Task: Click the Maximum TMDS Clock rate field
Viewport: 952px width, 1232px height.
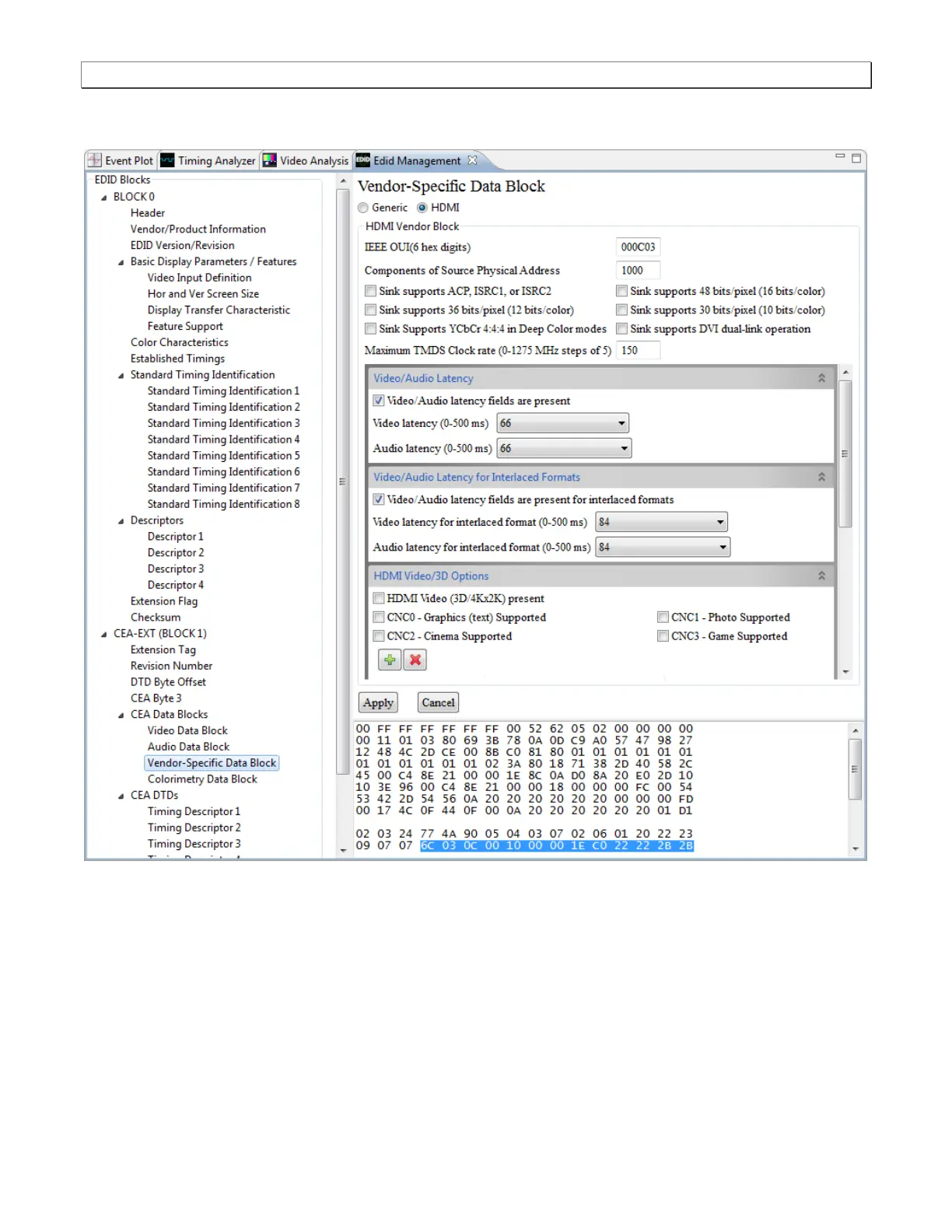Action: coord(638,351)
